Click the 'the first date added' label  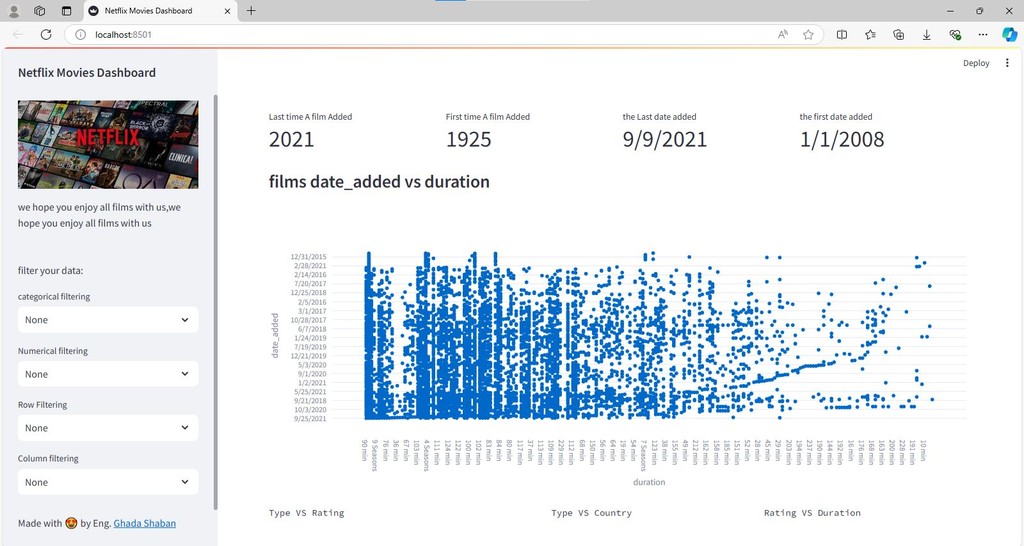pos(835,117)
